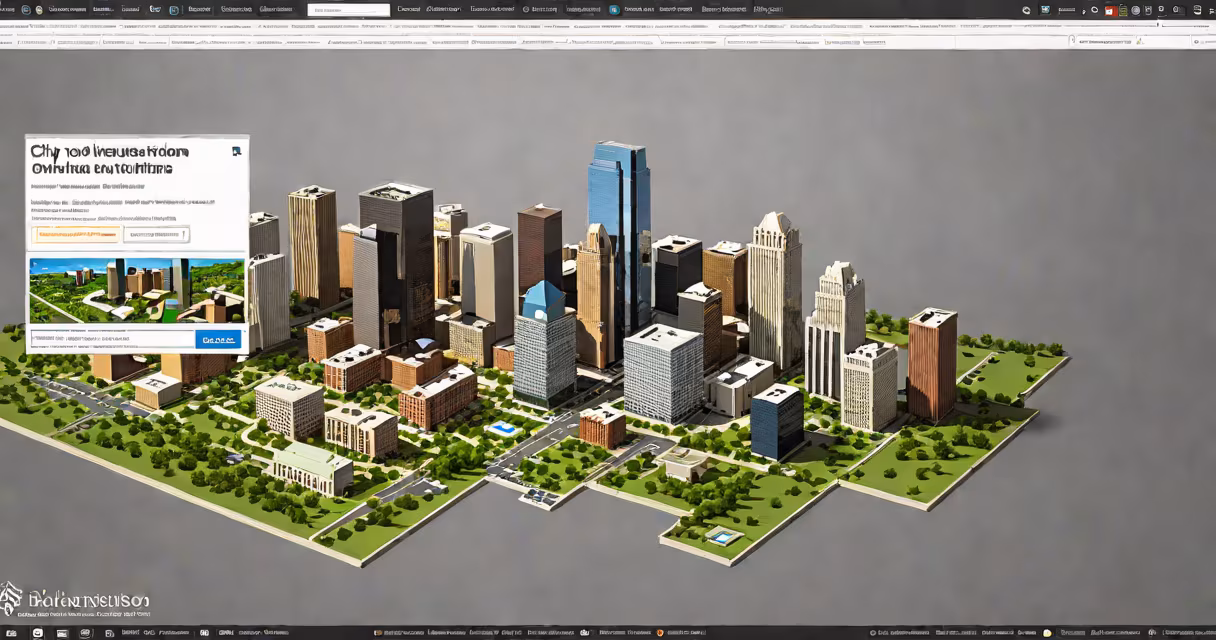Click the orange-highlighted button in the dialog

[76, 235]
